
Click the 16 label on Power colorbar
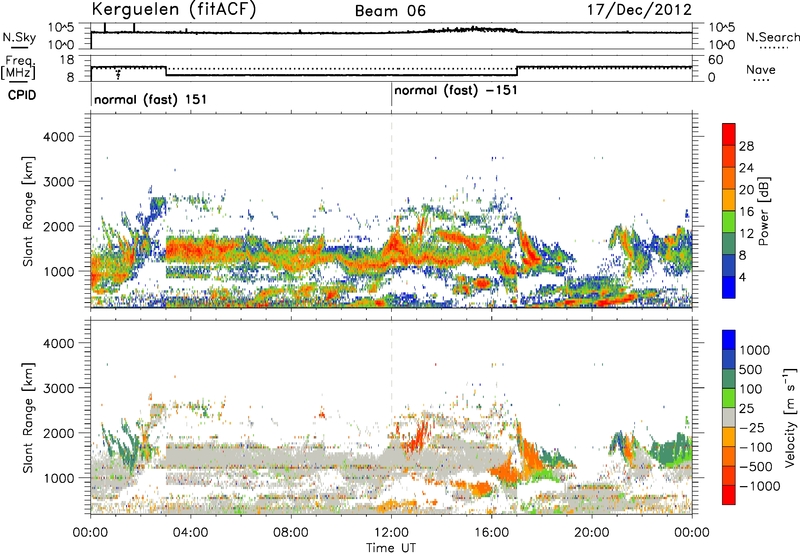coord(746,212)
